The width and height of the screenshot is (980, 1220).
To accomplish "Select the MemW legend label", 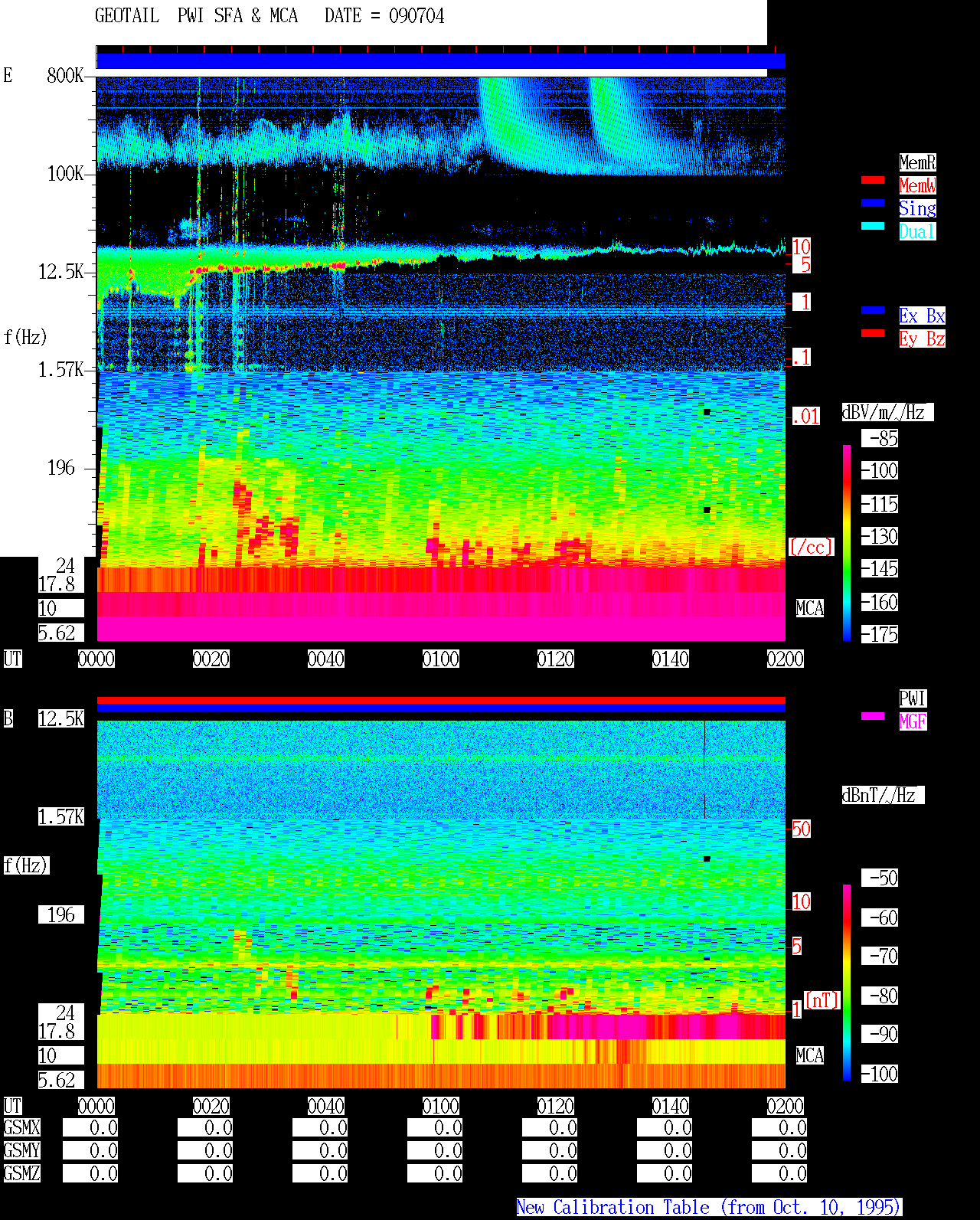I will tap(917, 185).
